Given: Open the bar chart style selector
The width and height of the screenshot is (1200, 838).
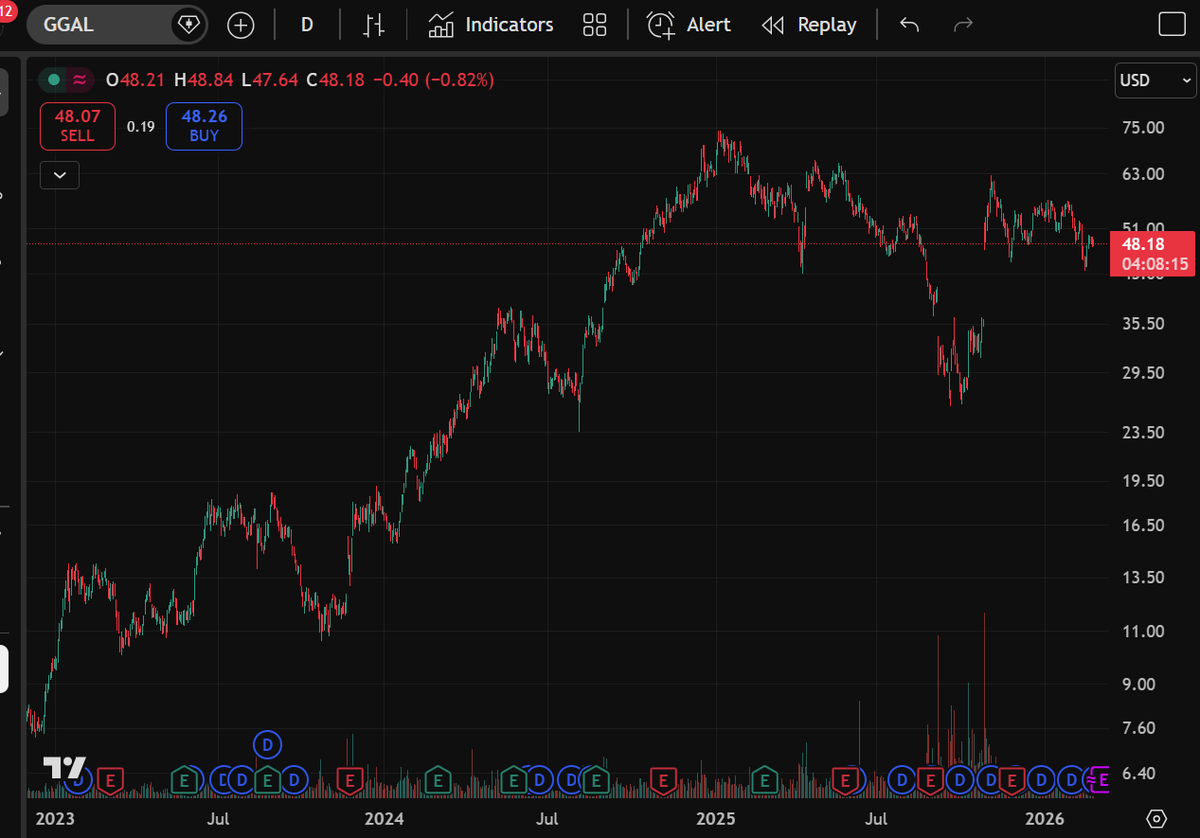Looking at the screenshot, I should pos(374,25).
